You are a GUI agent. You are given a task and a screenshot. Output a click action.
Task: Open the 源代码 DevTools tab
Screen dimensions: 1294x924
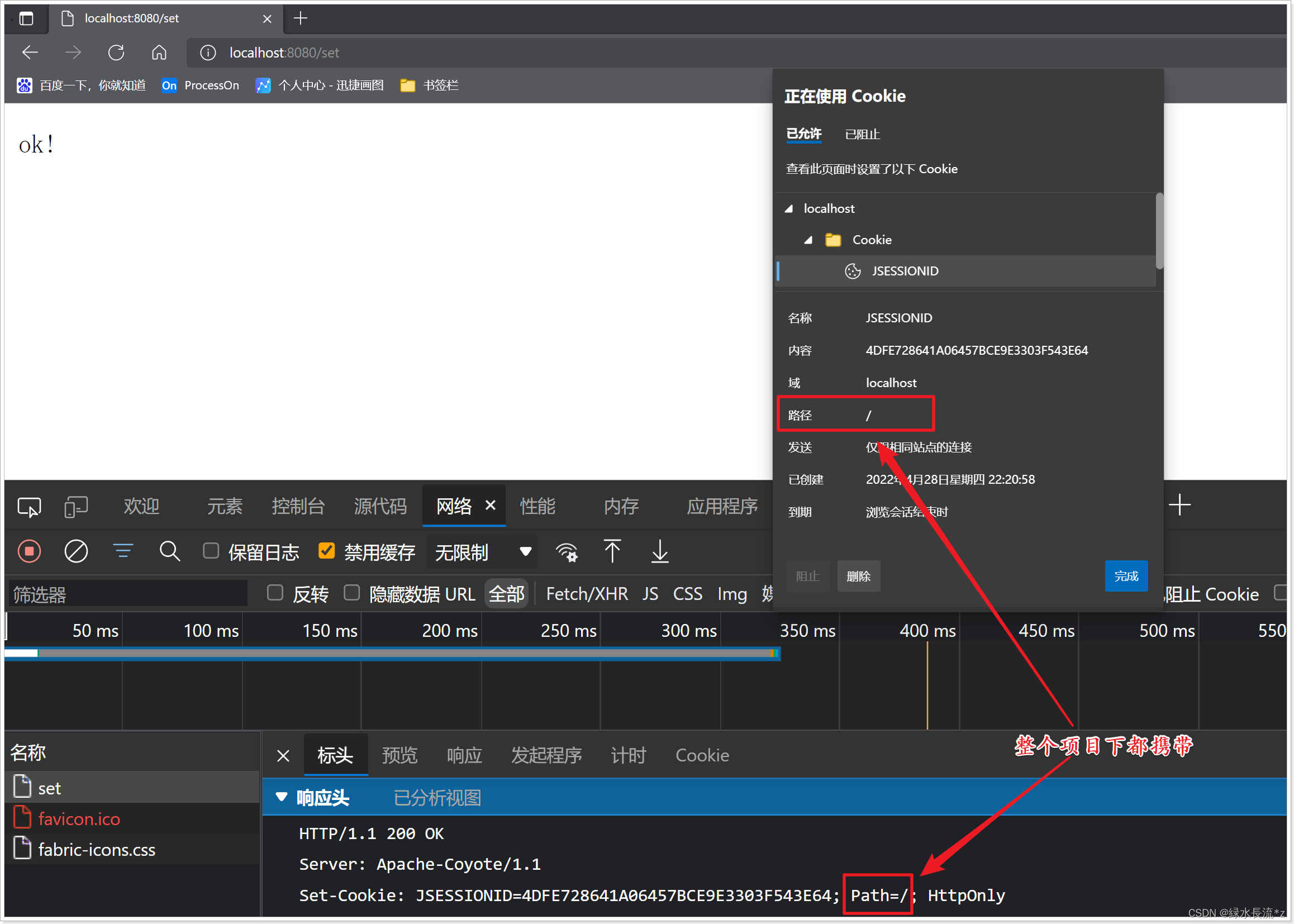(380, 506)
